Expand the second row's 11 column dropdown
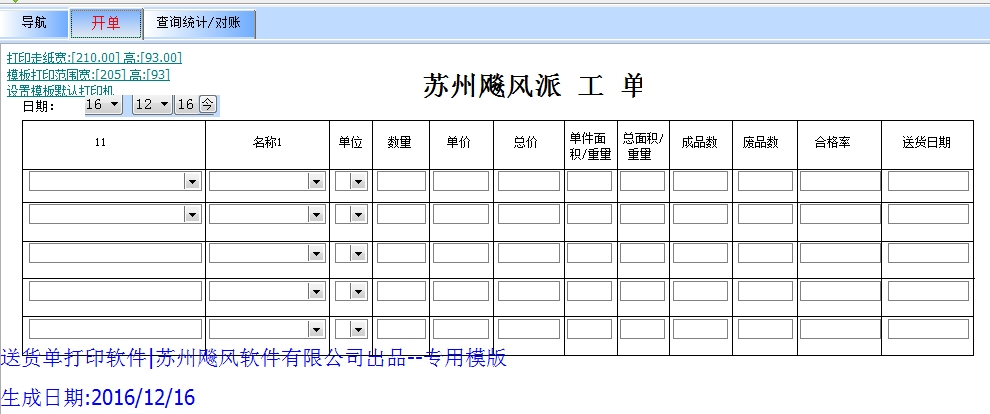Screen dimensions: 990x414 (x=193, y=215)
